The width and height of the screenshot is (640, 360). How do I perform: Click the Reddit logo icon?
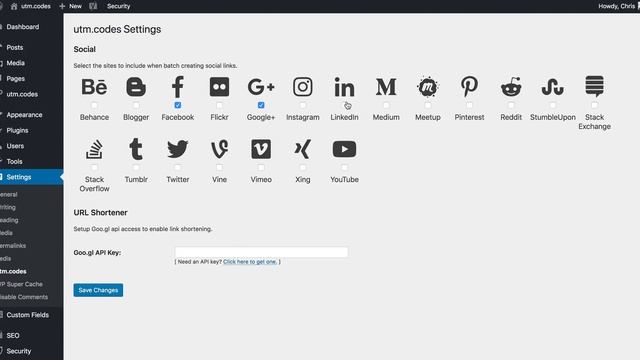click(511, 87)
